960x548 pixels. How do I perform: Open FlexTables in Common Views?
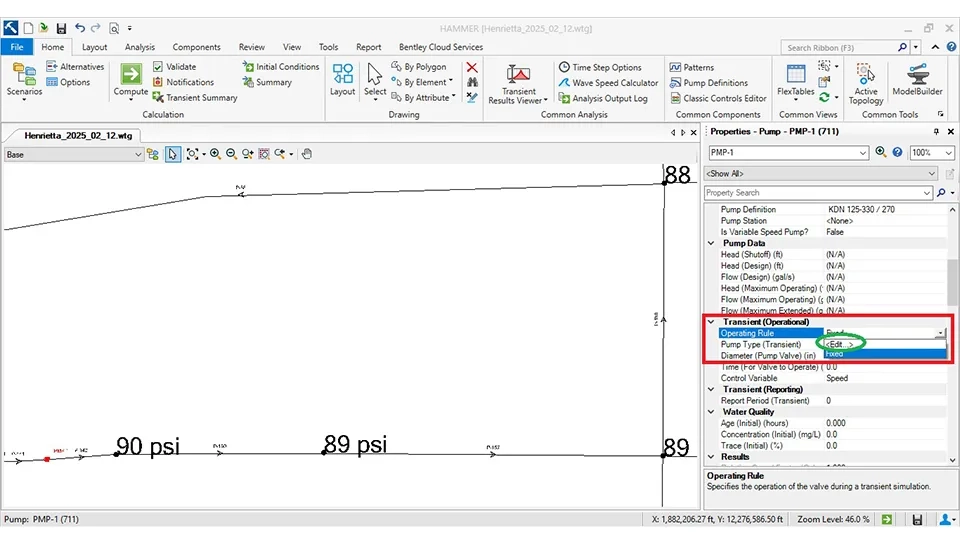click(796, 79)
